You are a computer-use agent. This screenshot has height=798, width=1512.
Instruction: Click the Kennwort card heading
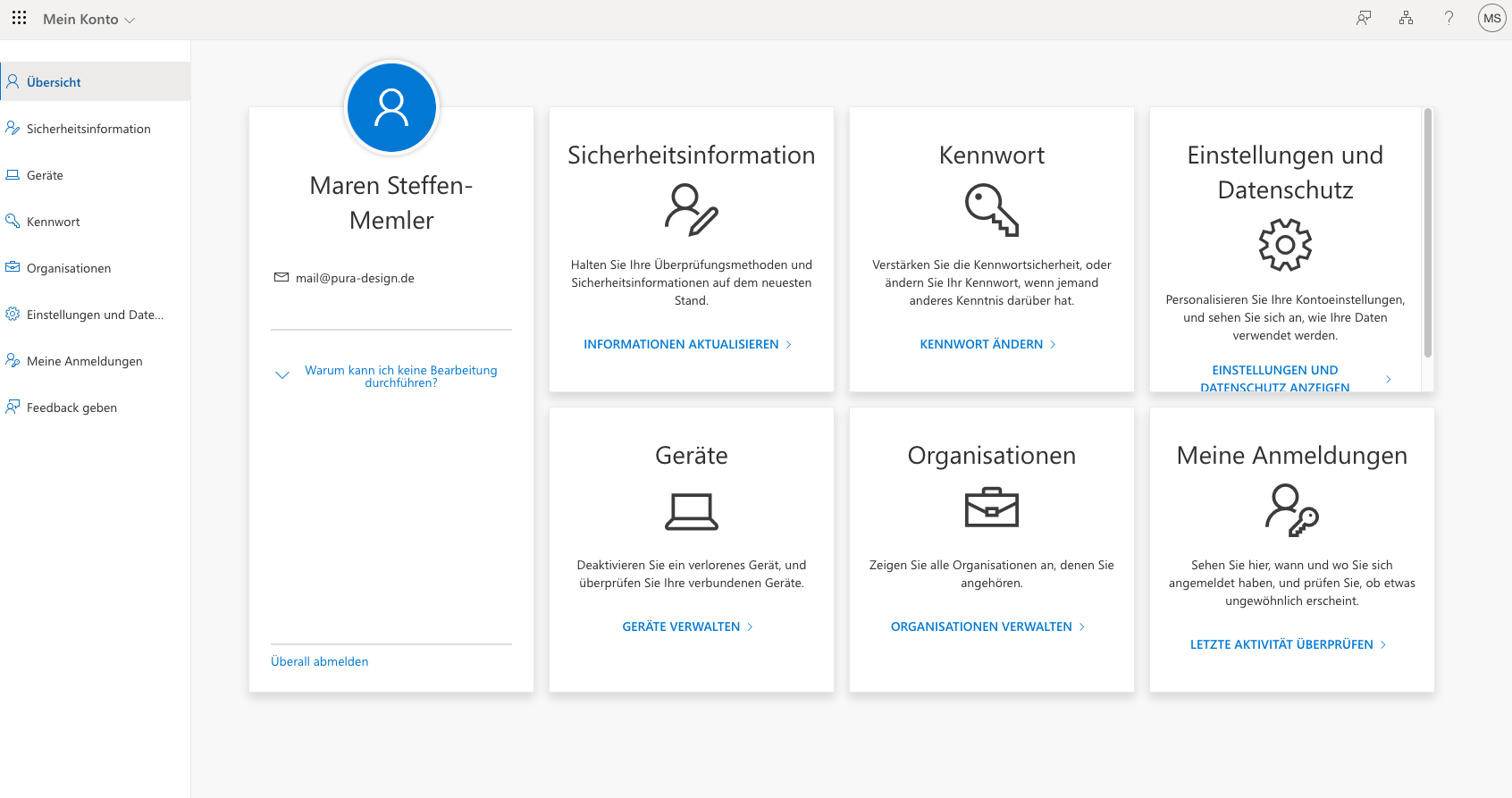[992, 155]
